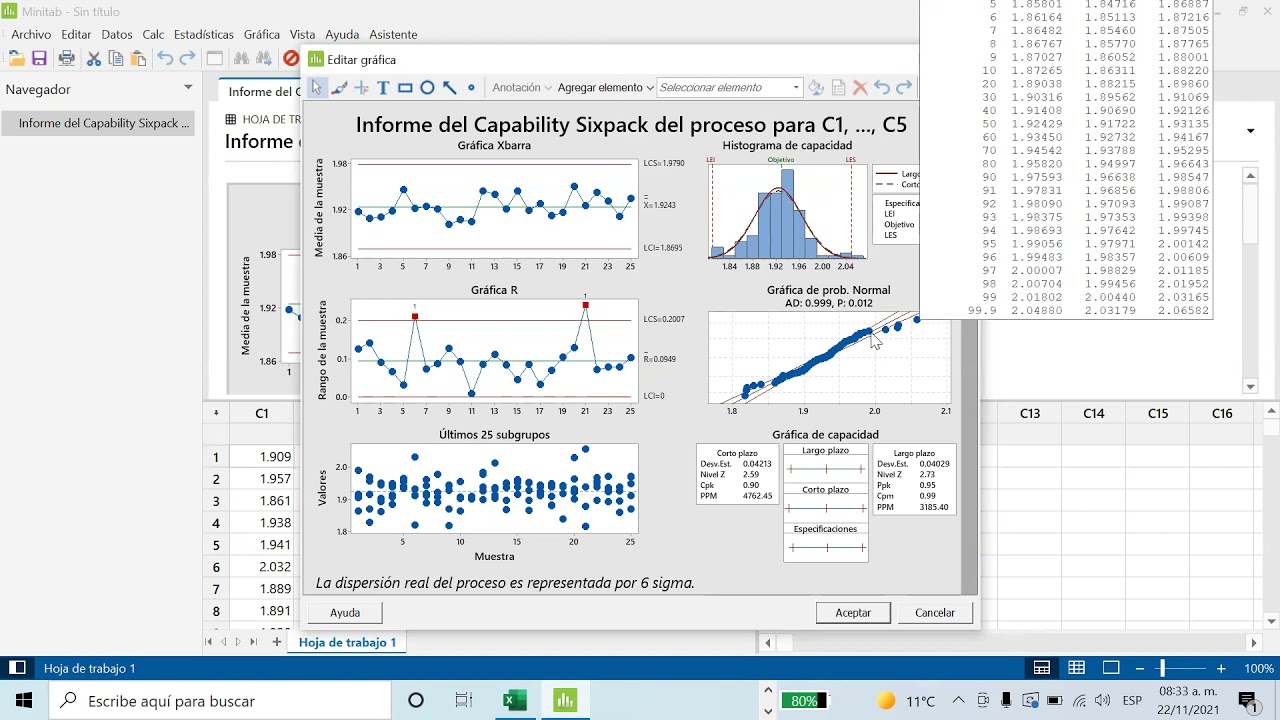1280x720 pixels.
Task: Open the Archivo menu
Action: pyautogui.click(x=31, y=34)
